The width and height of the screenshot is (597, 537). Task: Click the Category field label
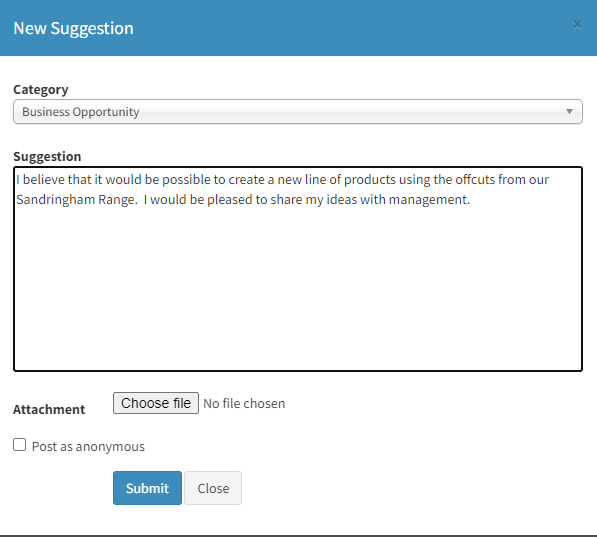[41, 90]
